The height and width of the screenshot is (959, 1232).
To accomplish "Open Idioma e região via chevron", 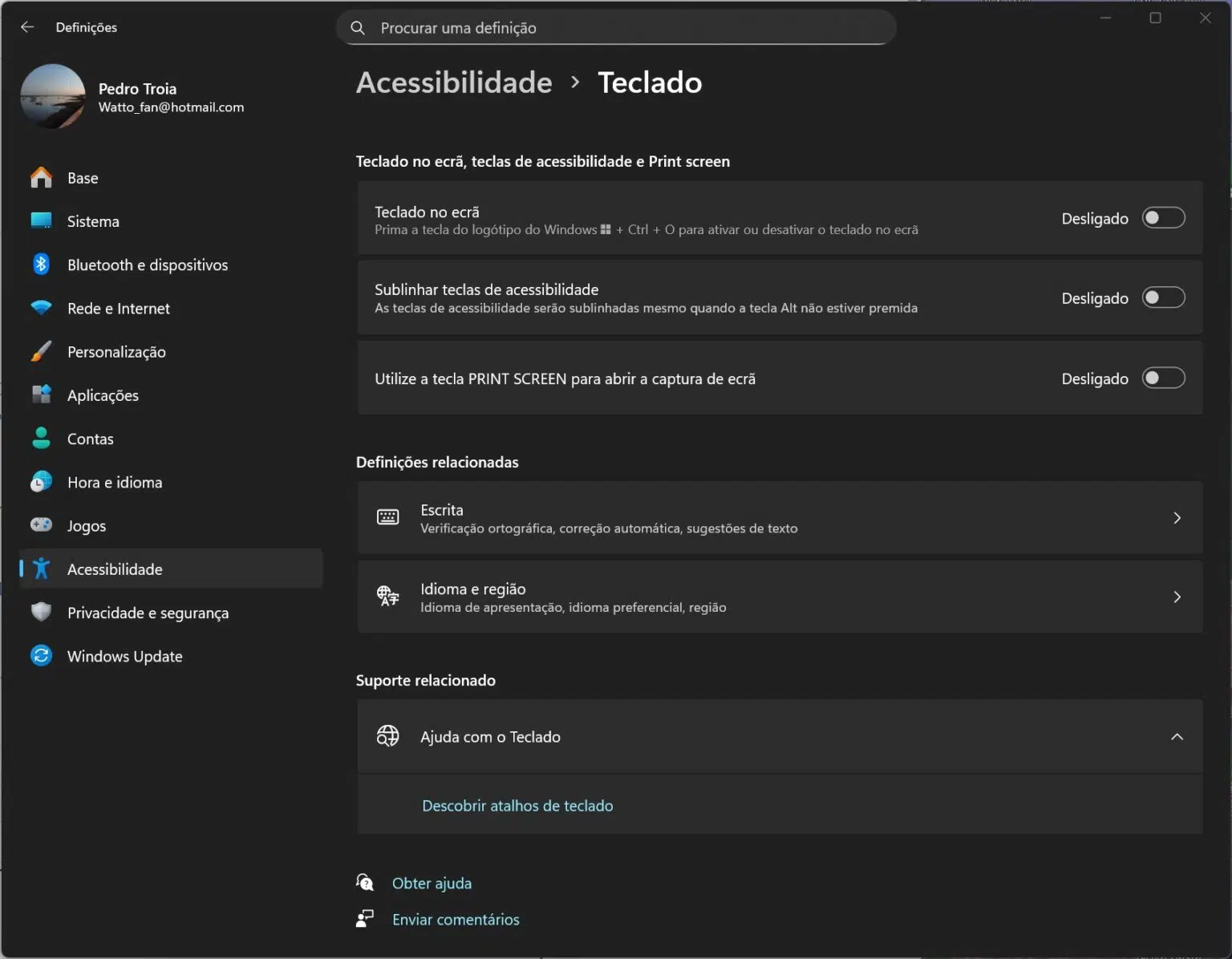I will click(x=1177, y=597).
